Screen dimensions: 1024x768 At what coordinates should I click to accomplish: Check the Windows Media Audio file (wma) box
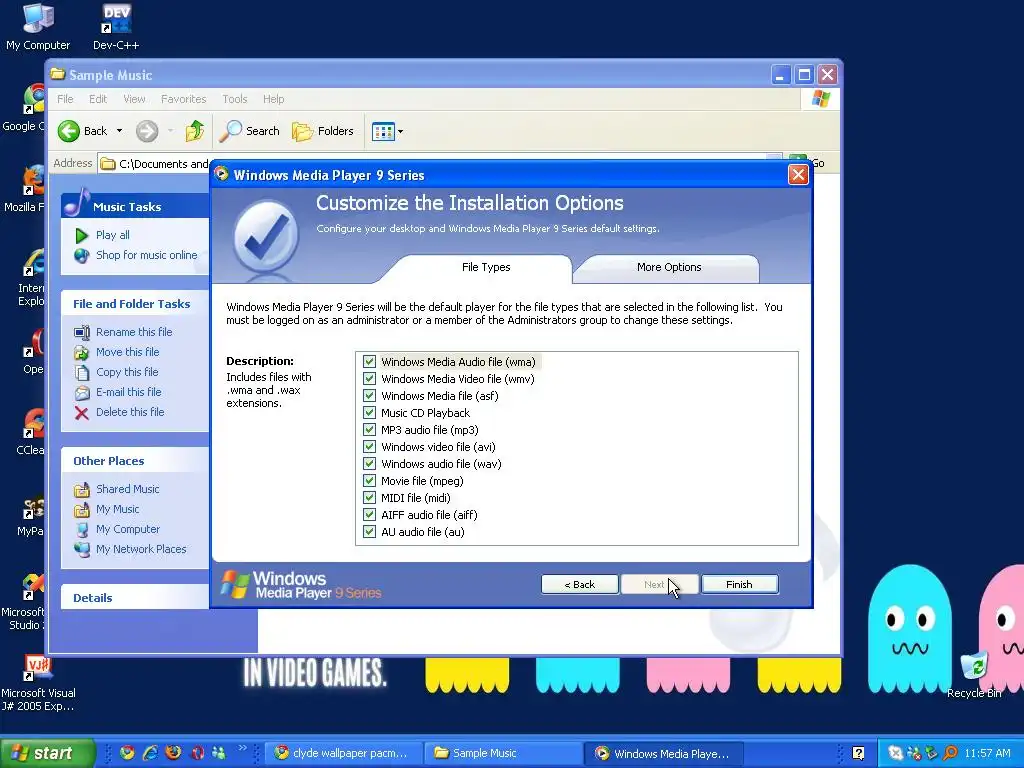[370, 362]
